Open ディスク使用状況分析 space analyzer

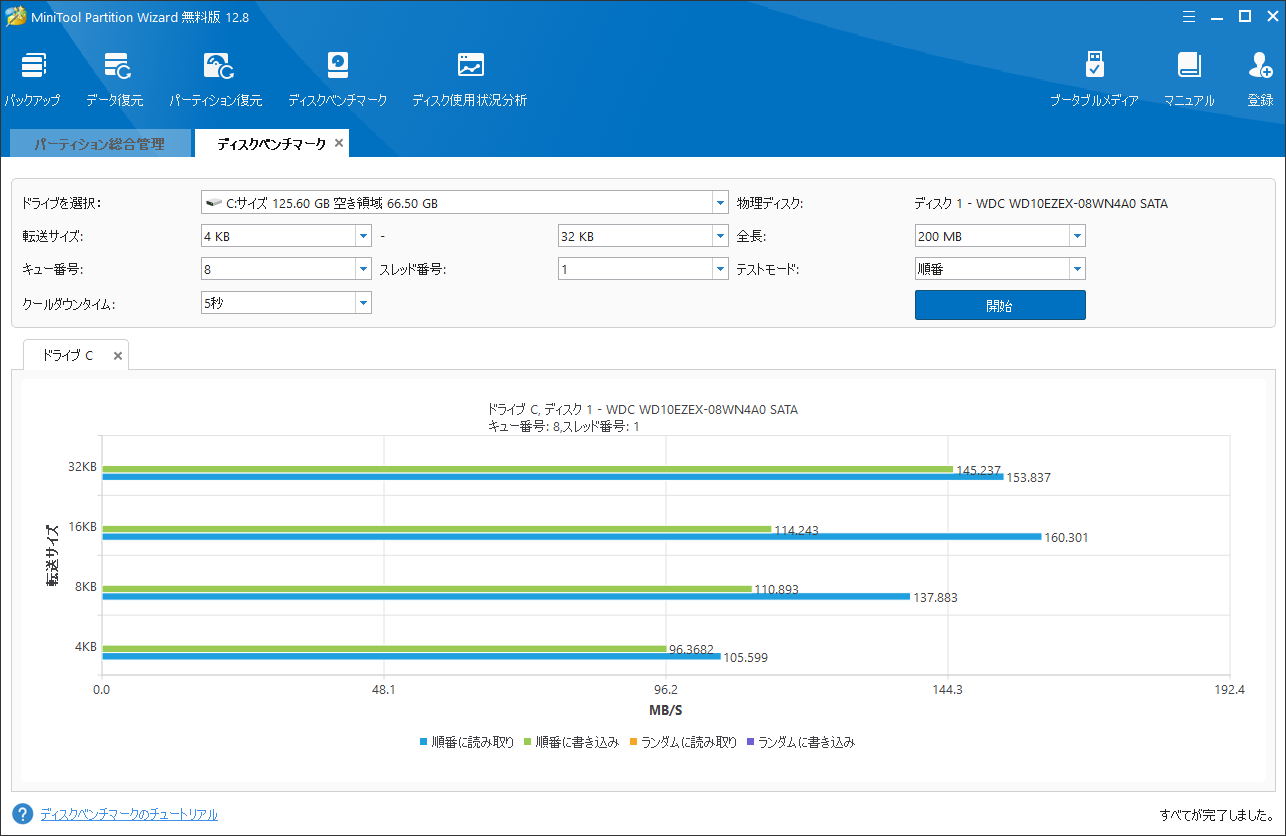[x=470, y=79]
